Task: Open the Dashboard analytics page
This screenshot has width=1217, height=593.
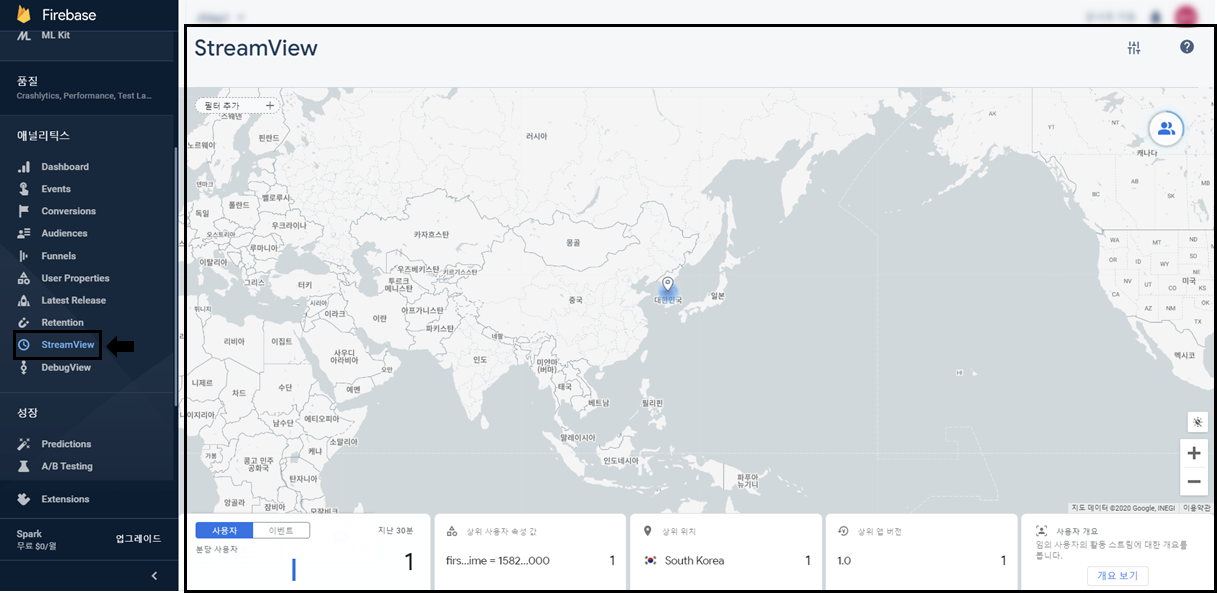Action: [x=65, y=167]
